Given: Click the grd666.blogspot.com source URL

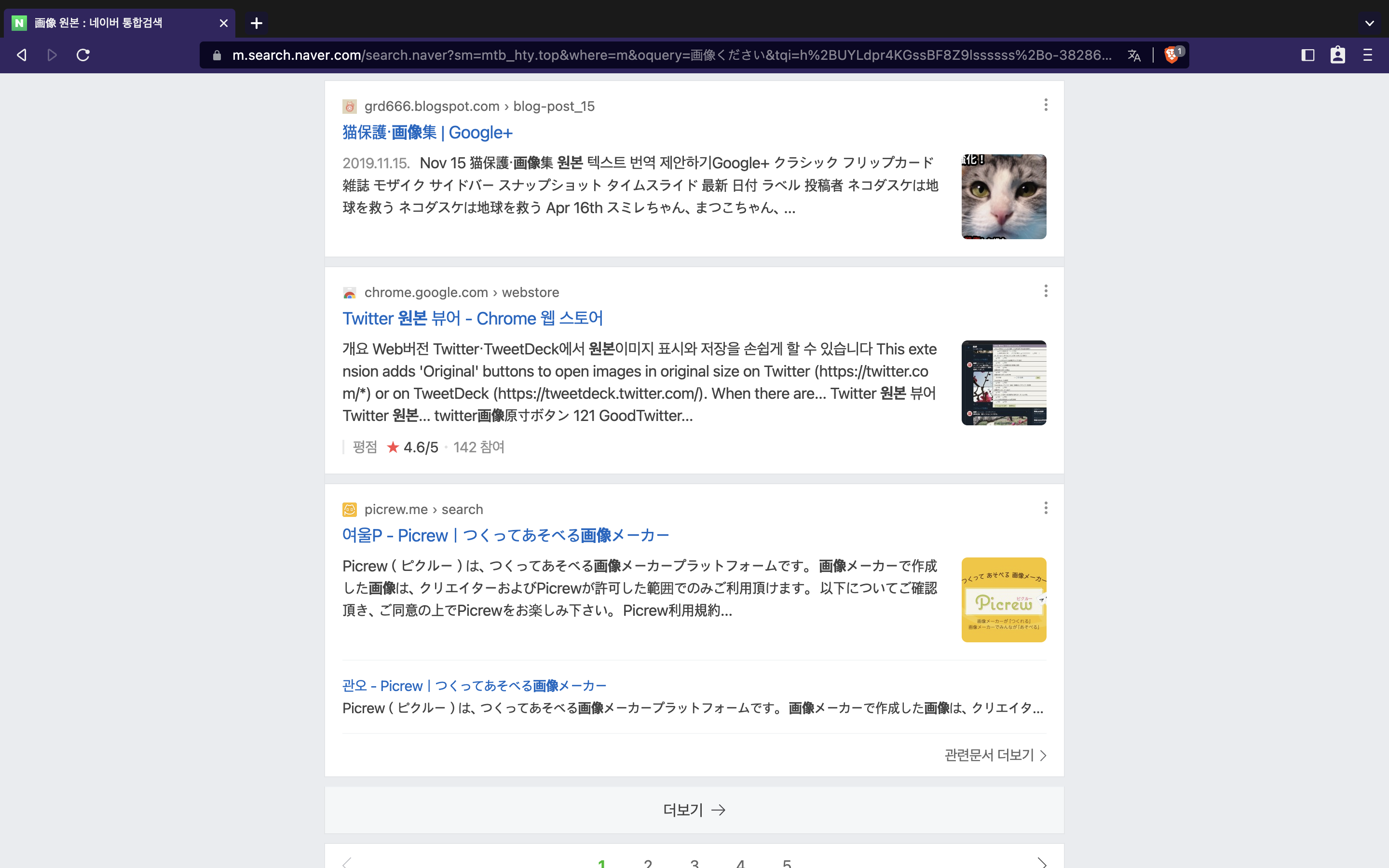Looking at the screenshot, I should [479, 107].
